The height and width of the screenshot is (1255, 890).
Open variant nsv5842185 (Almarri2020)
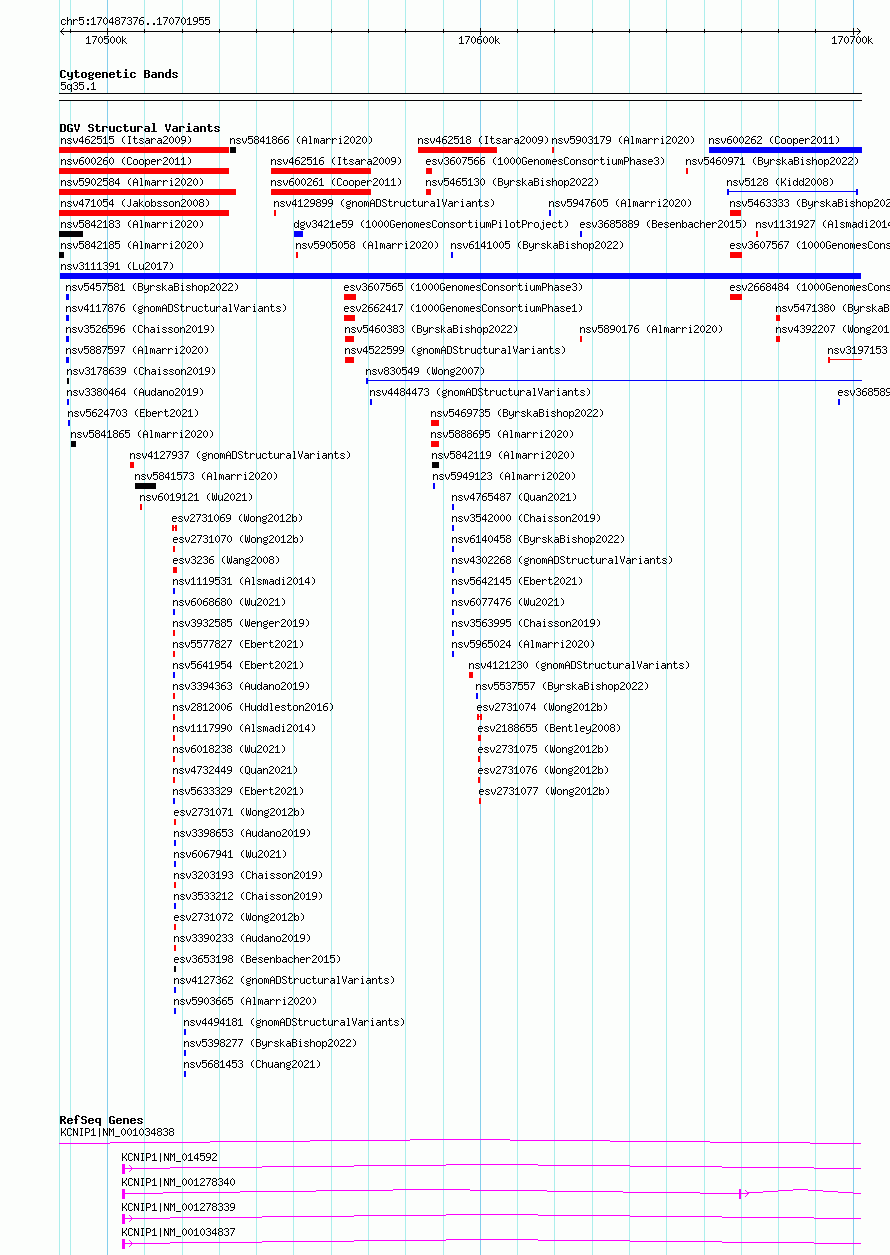click(131, 245)
